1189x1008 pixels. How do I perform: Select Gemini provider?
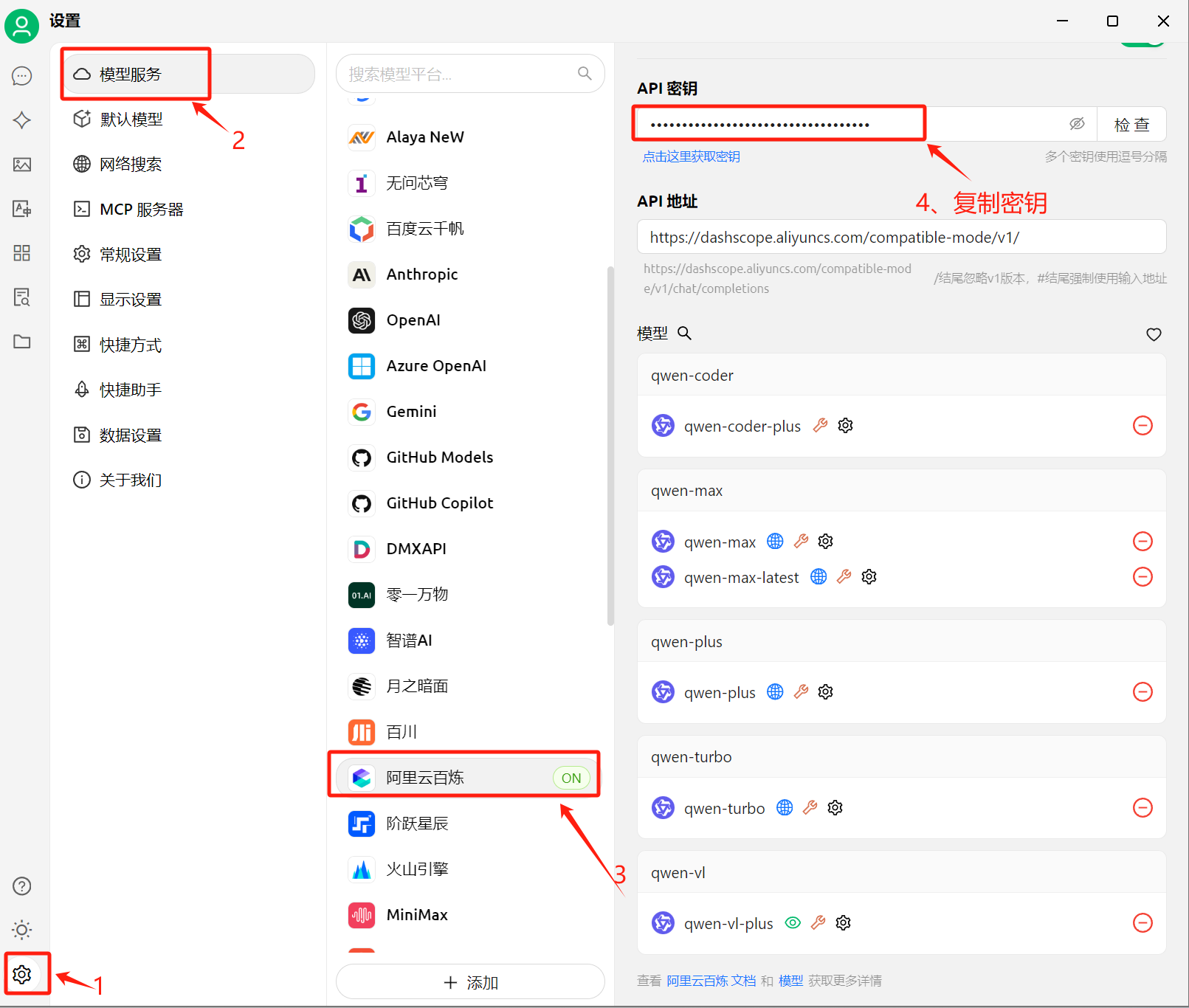(x=470, y=412)
